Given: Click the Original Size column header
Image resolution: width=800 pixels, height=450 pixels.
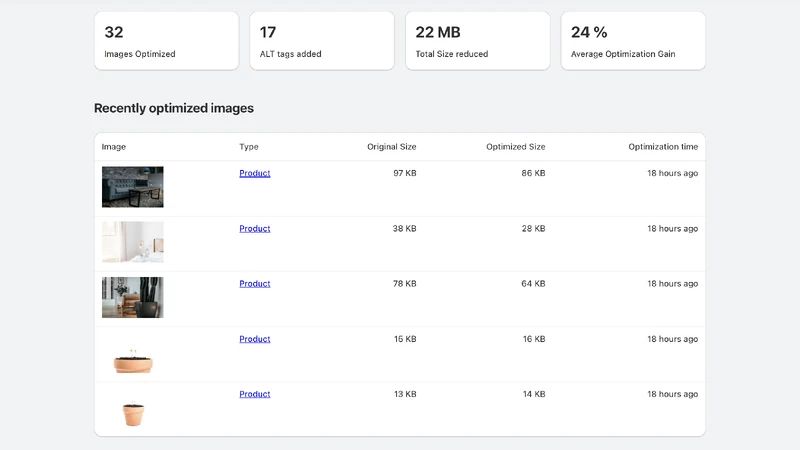Looking at the screenshot, I should pyautogui.click(x=392, y=147).
